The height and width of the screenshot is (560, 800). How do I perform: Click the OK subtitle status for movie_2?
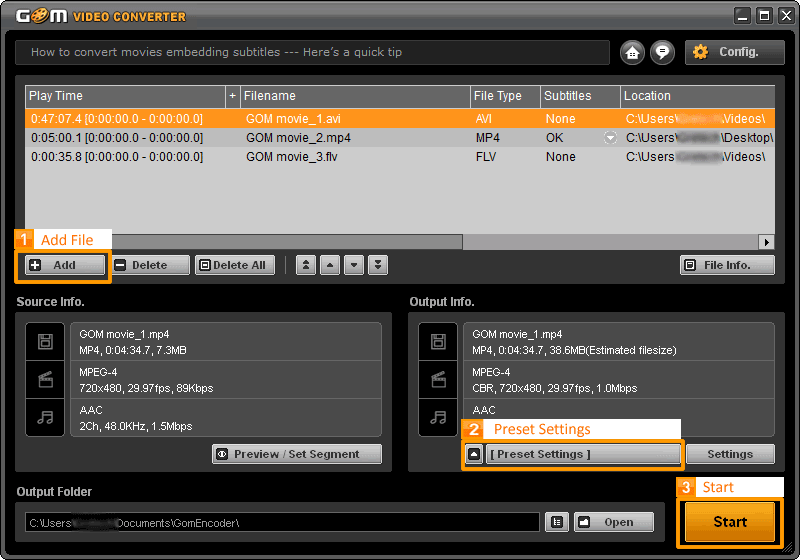click(x=555, y=138)
